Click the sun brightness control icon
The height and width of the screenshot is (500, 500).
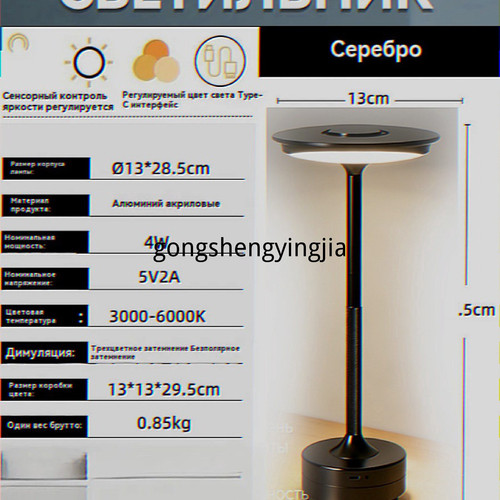click(89, 62)
